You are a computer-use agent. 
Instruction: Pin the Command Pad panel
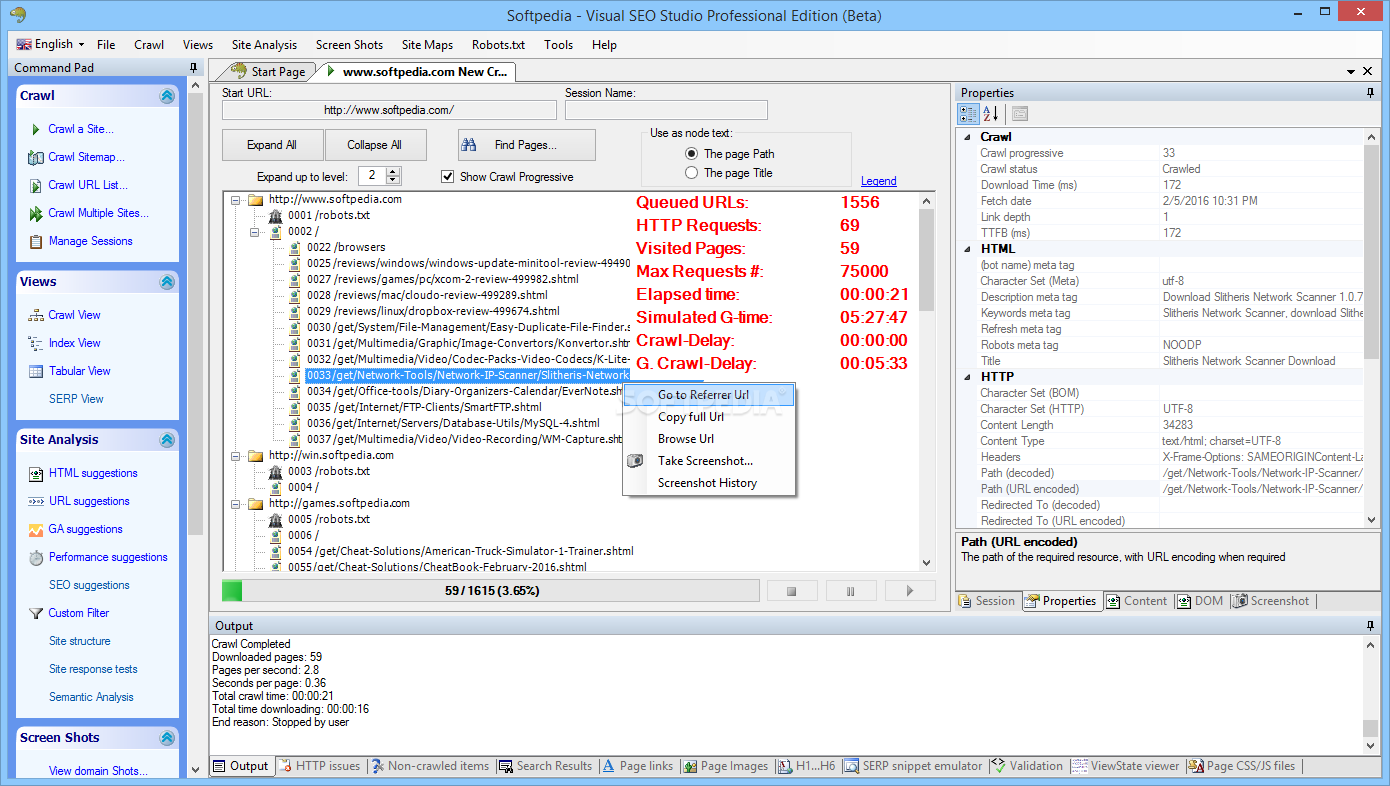tap(194, 68)
